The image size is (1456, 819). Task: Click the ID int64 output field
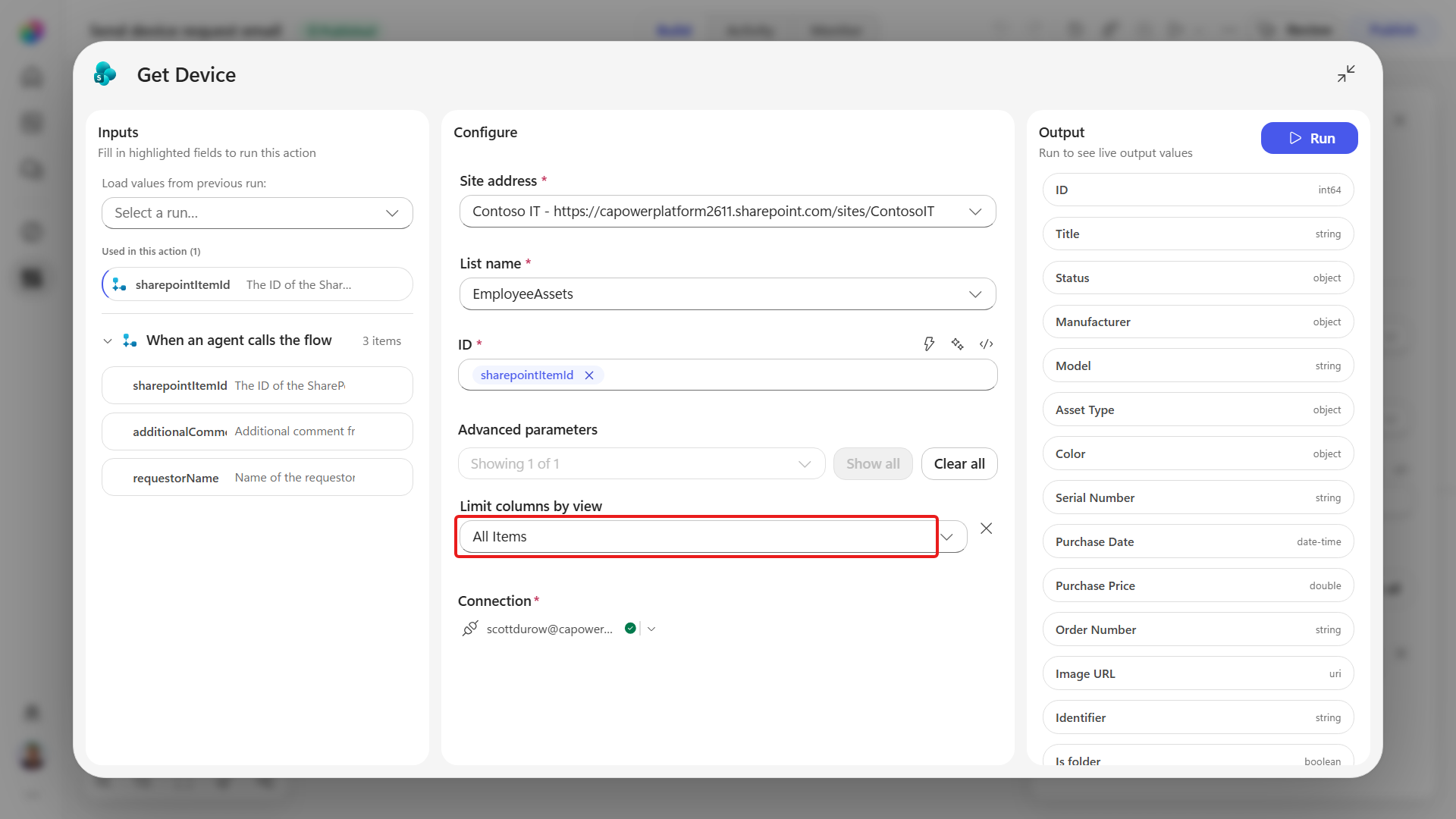(1197, 190)
